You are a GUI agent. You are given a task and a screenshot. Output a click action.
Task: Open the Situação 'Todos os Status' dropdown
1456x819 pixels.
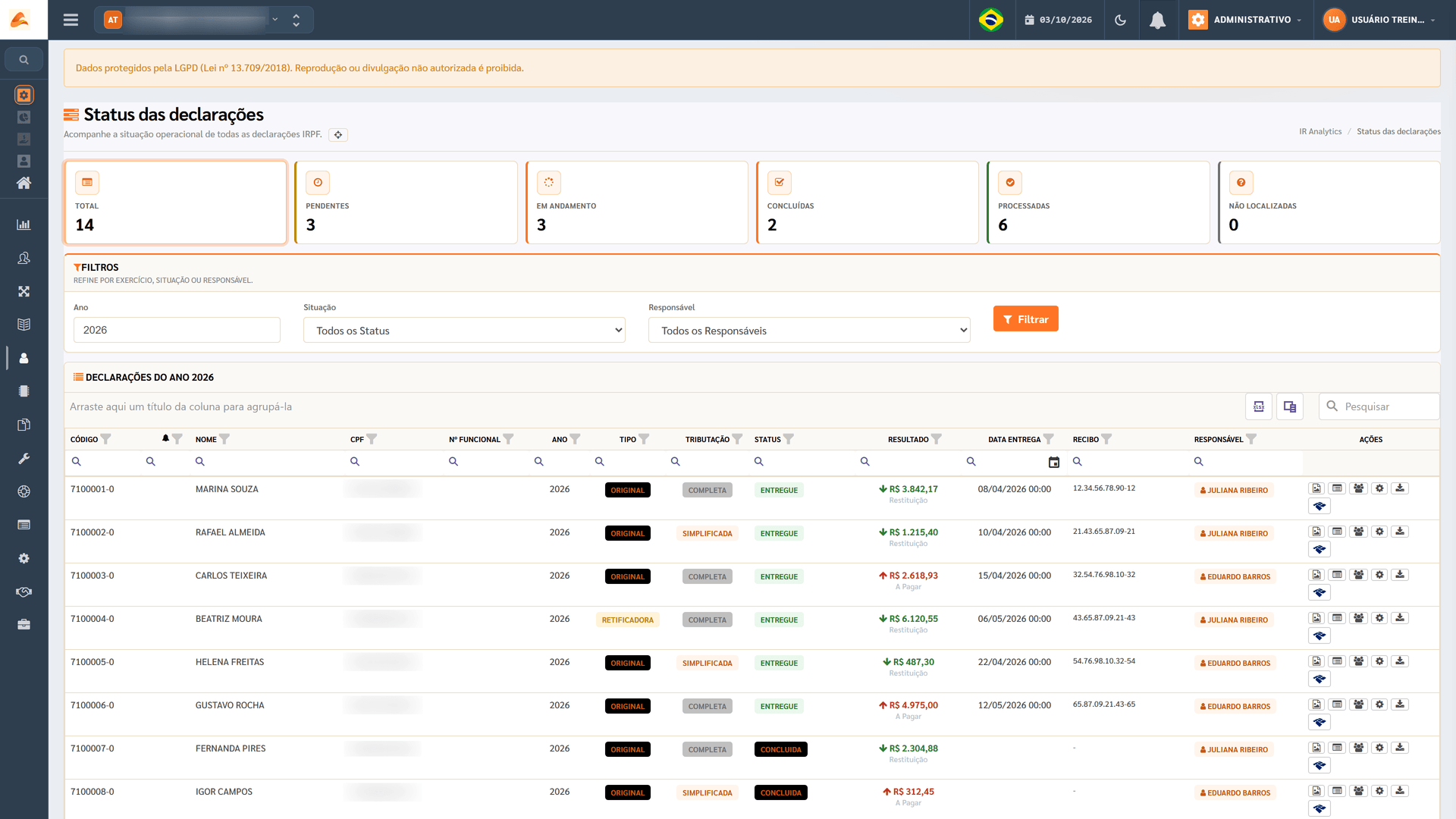[464, 330]
